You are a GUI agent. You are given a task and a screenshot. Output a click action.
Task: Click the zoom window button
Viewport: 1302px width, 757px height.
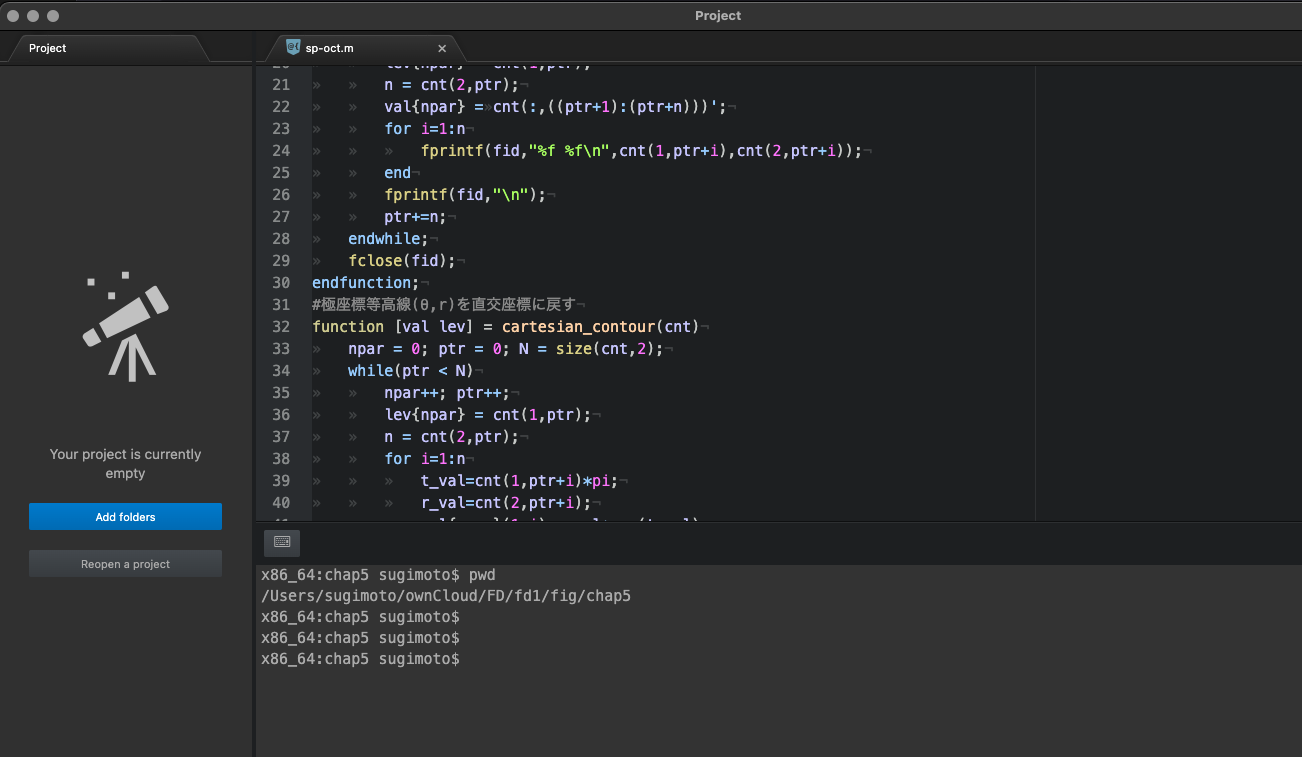pyautogui.click(x=53, y=16)
